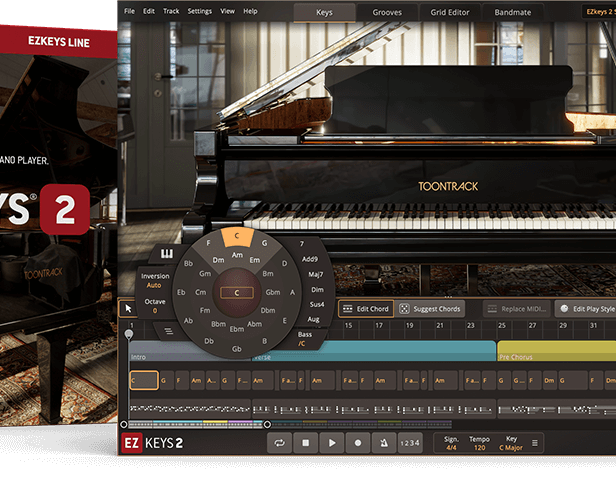Choose the 7 chord extension

302,244
